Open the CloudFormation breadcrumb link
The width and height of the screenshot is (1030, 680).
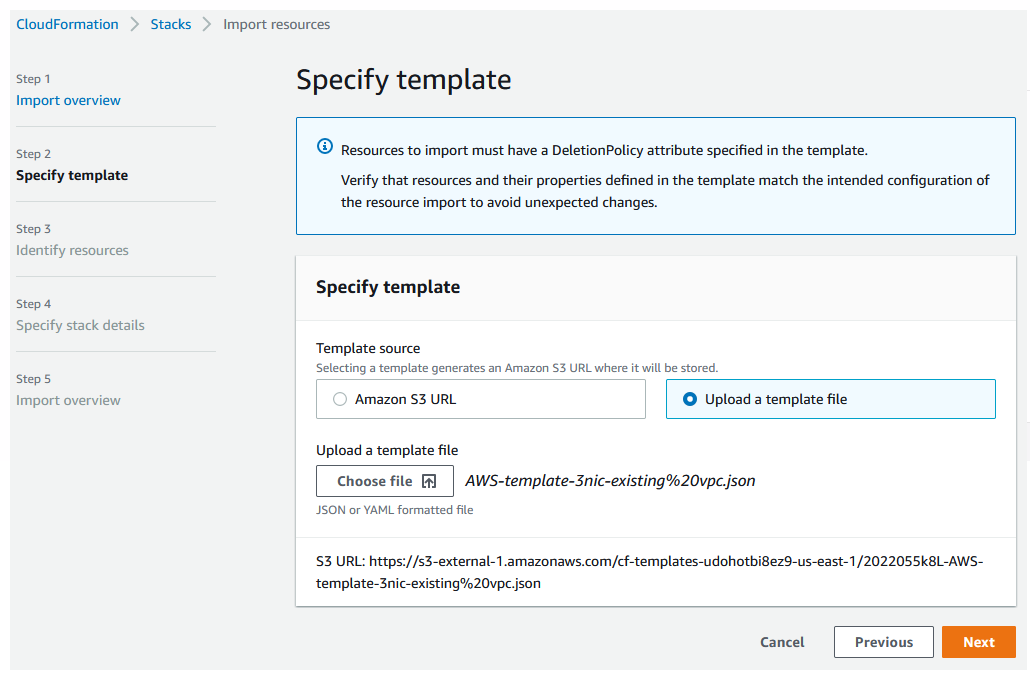pos(67,24)
